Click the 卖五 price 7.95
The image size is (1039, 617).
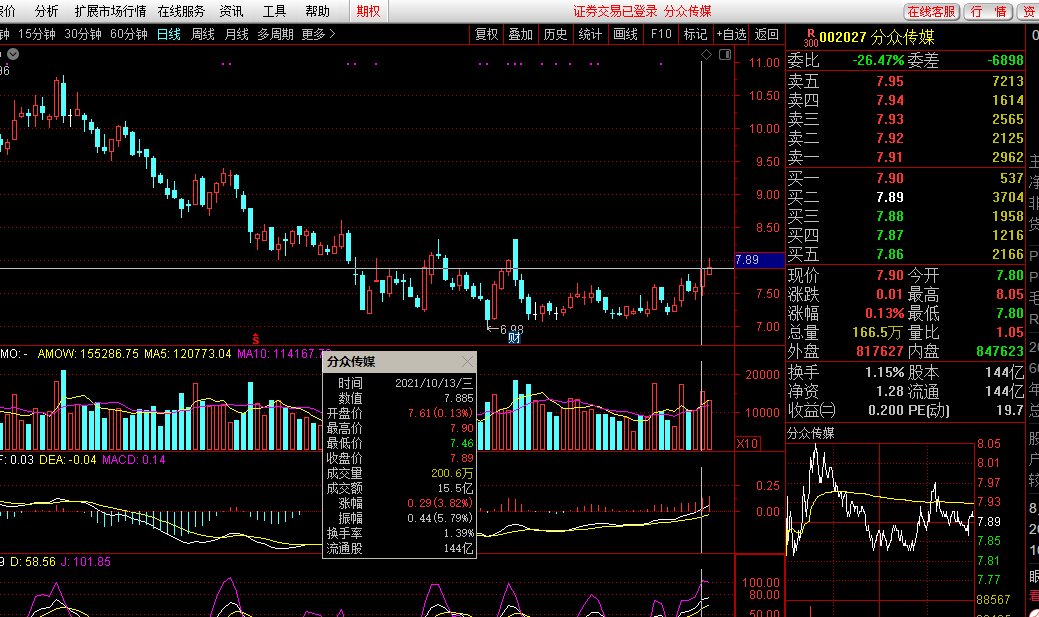(x=889, y=82)
